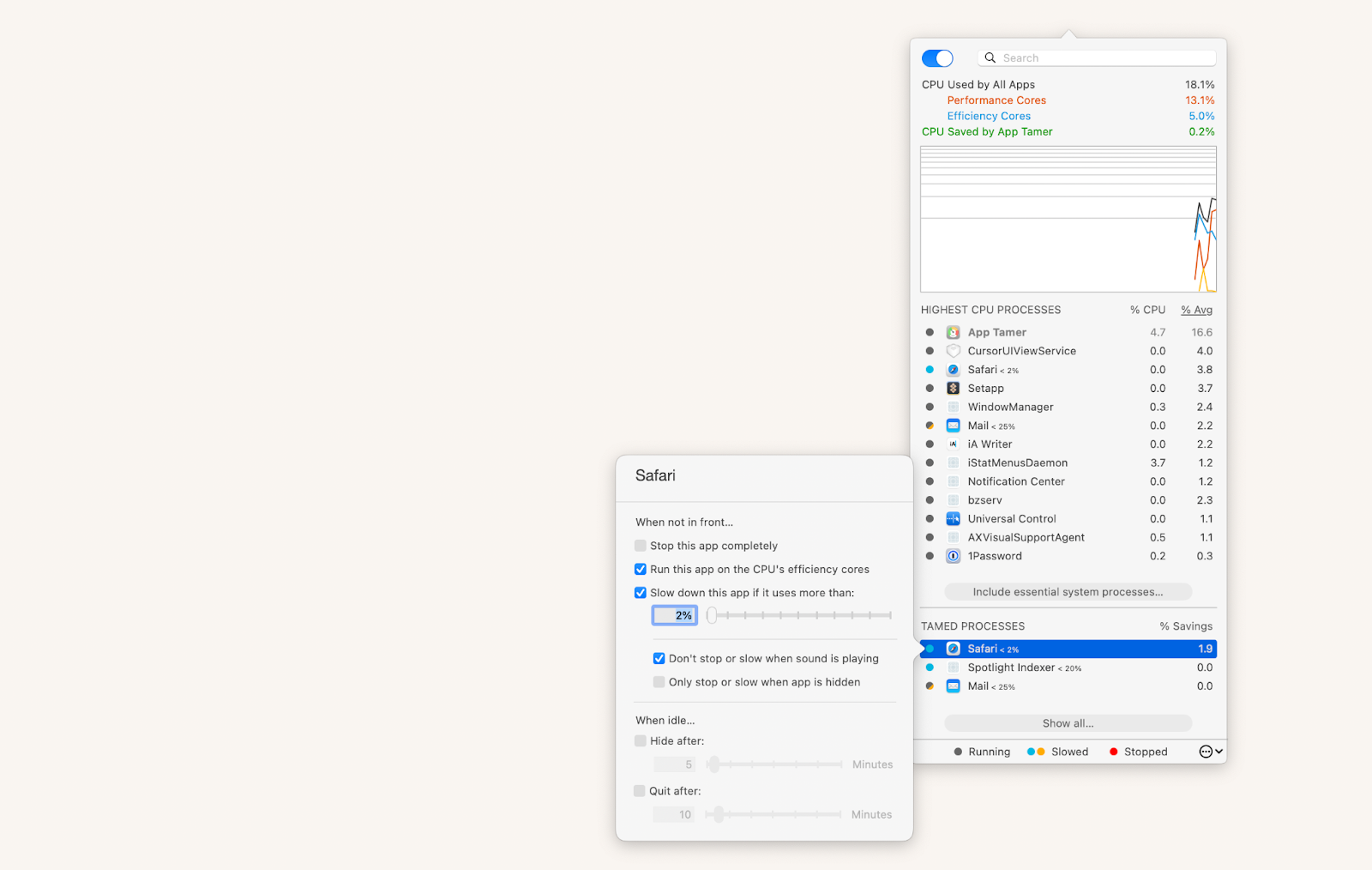Image resolution: width=1372 pixels, height=870 pixels.
Task: Click the Show all button
Action: tap(1068, 722)
